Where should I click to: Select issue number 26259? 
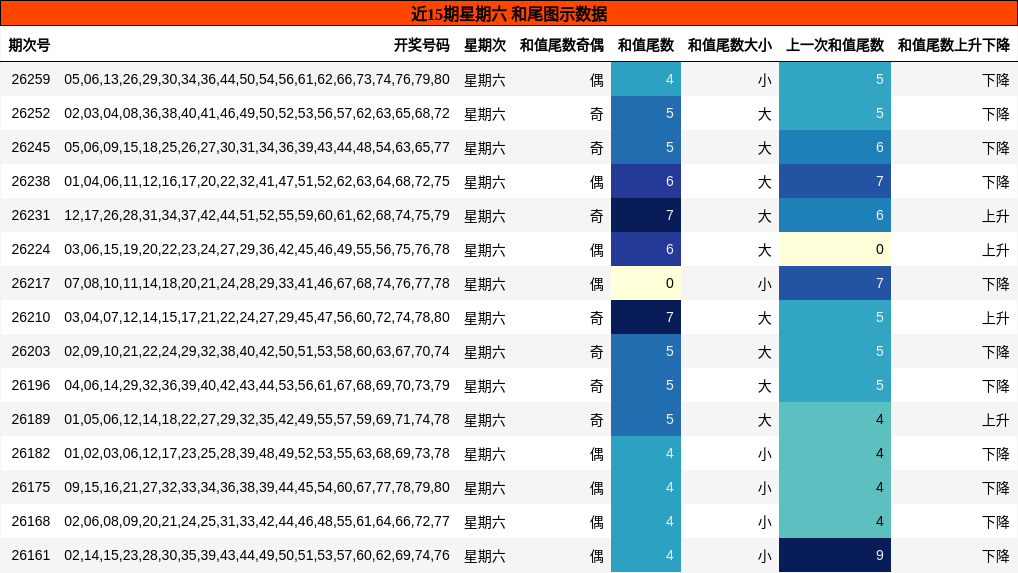click(x=31, y=79)
